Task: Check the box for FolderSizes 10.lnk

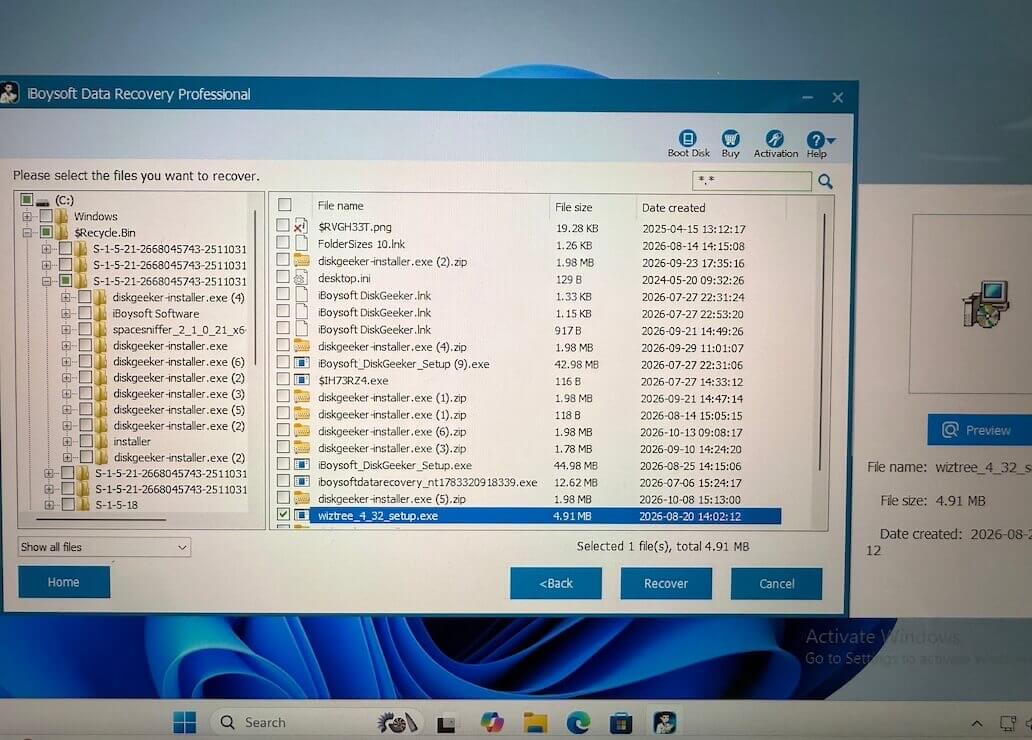Action: pyautogui.click(x=283, y=242)
